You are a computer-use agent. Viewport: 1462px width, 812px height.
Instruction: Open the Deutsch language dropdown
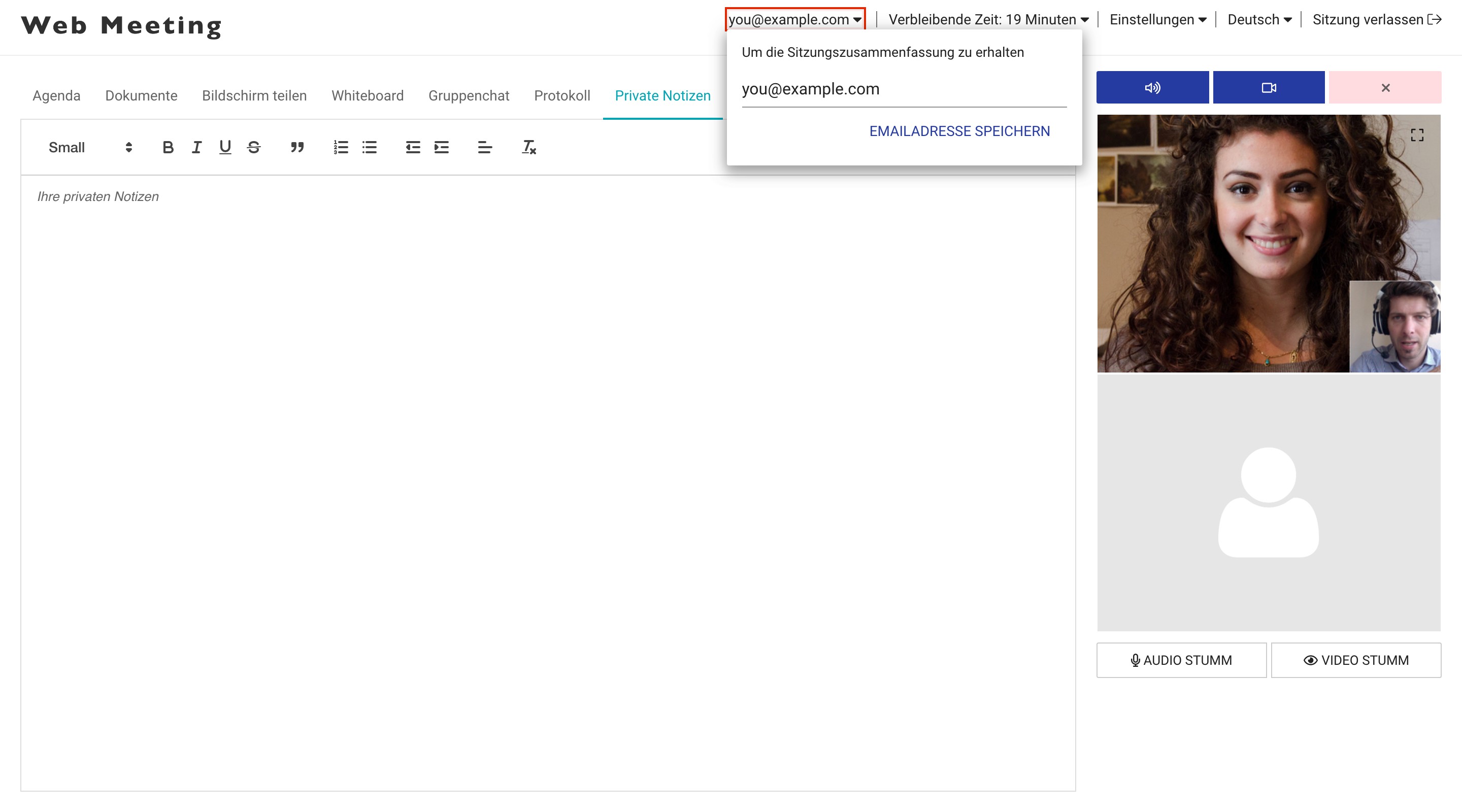(1259, 20)
